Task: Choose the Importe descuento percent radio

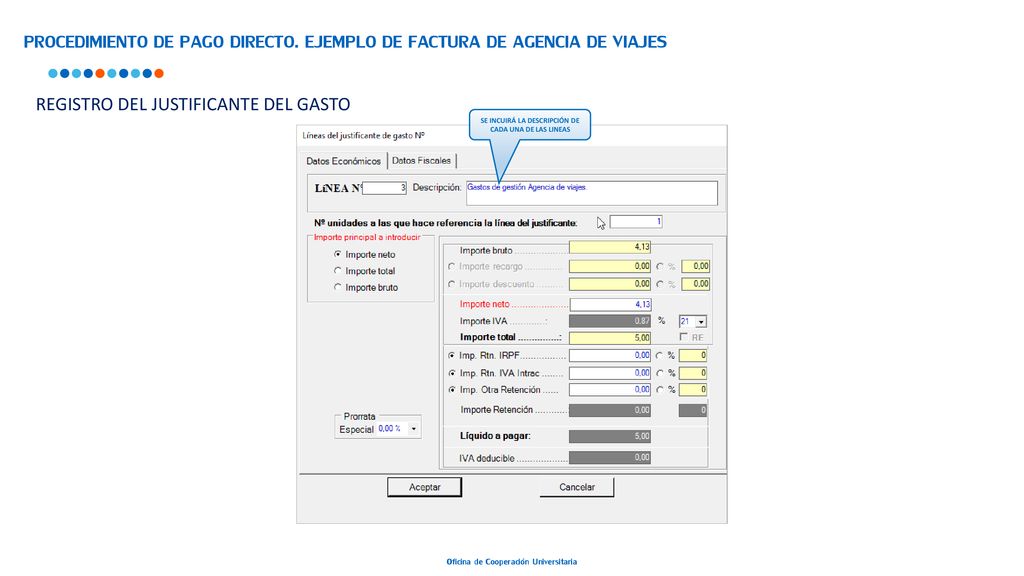Action: tap(660, 284)
